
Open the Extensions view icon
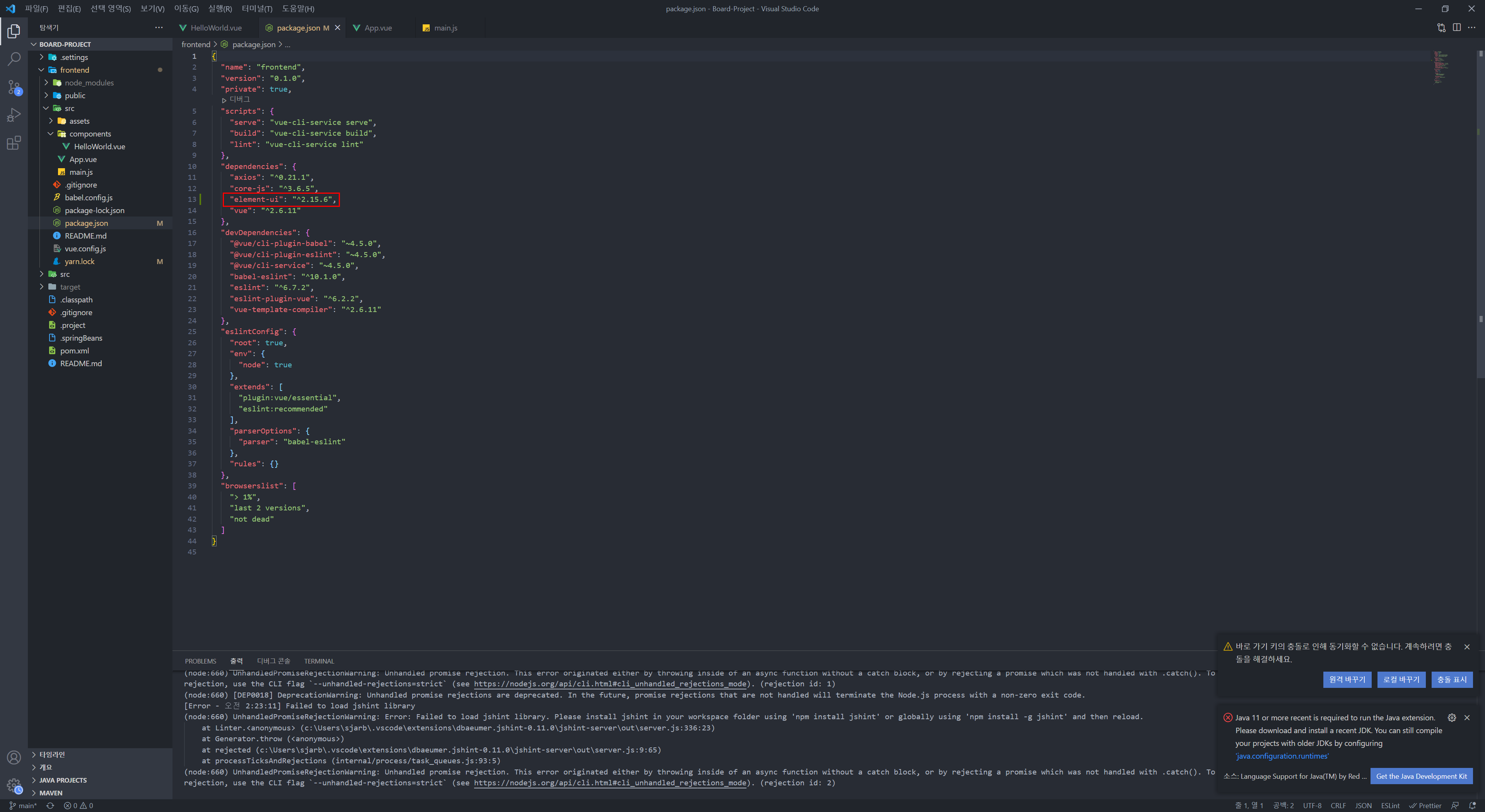(x=14, y=143)
